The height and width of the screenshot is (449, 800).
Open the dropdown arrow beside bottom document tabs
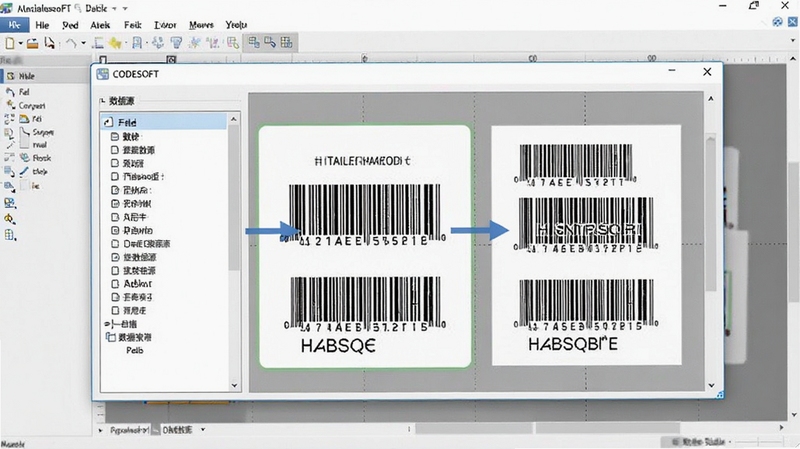pos(203,430)
